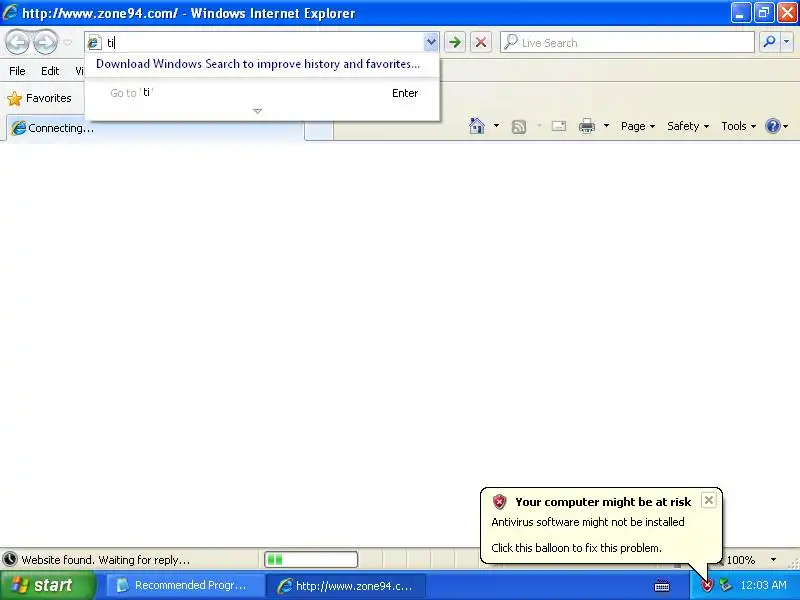Image resolution: width=800 pixels, height=600 pixels.
Task: Switch to Recommended Progr... taskbar window
Action: point(184,585)
